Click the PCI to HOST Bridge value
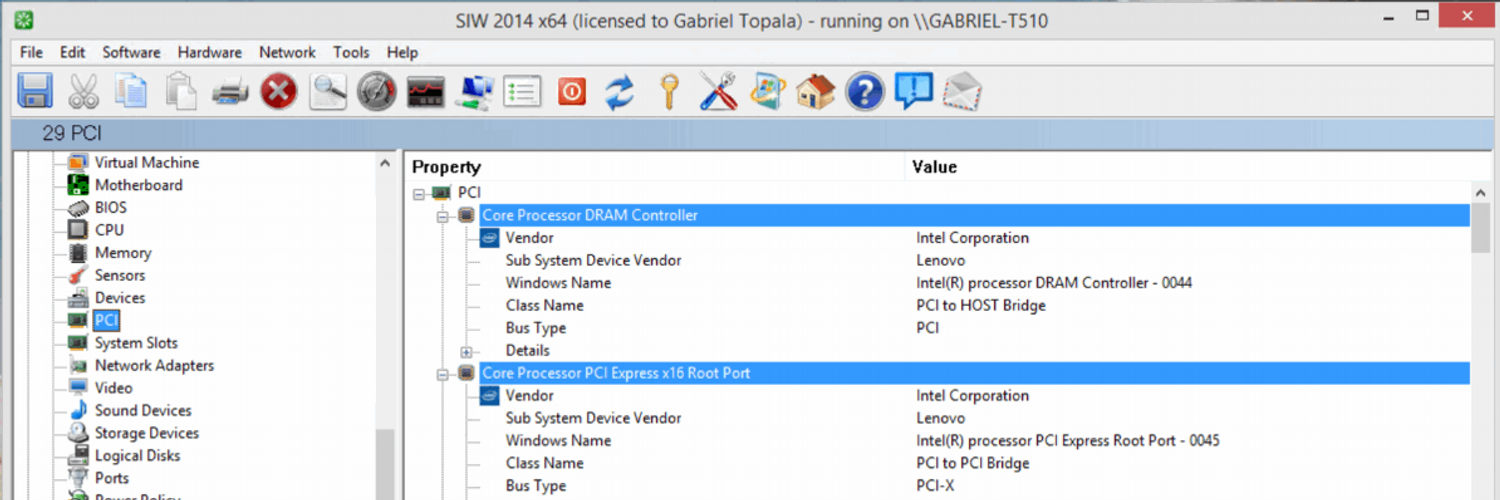Viewport: 1500px width, 500px height. (981, 306)
